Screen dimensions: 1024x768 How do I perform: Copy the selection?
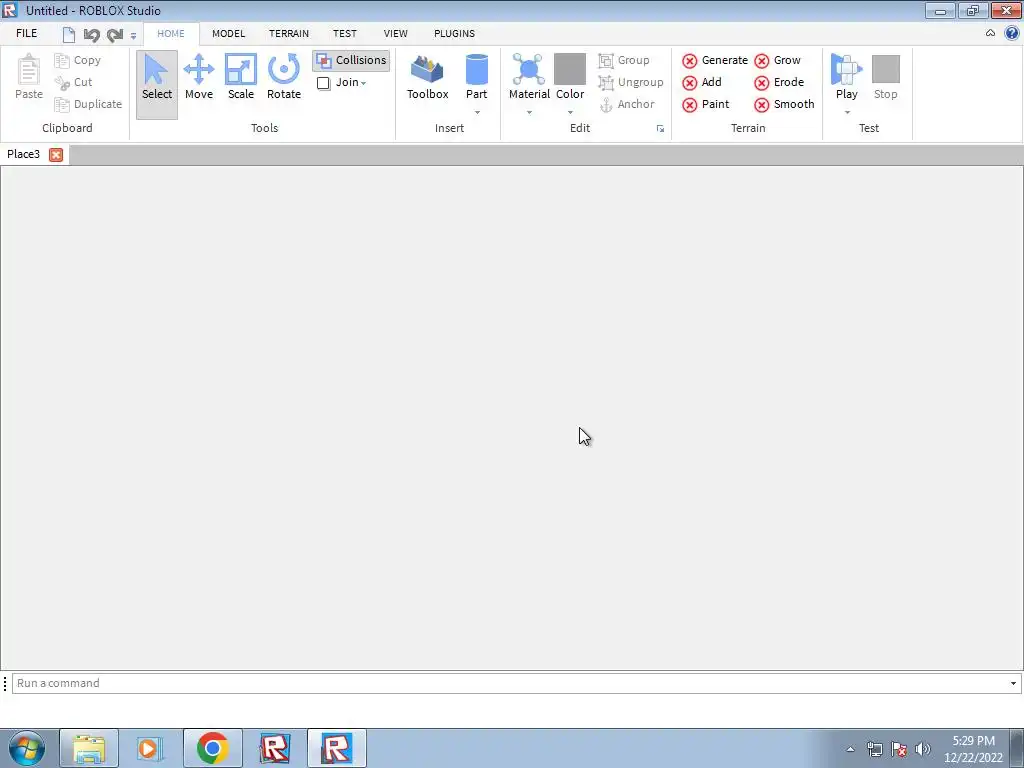pyautogui.click(x=78, y=60)
